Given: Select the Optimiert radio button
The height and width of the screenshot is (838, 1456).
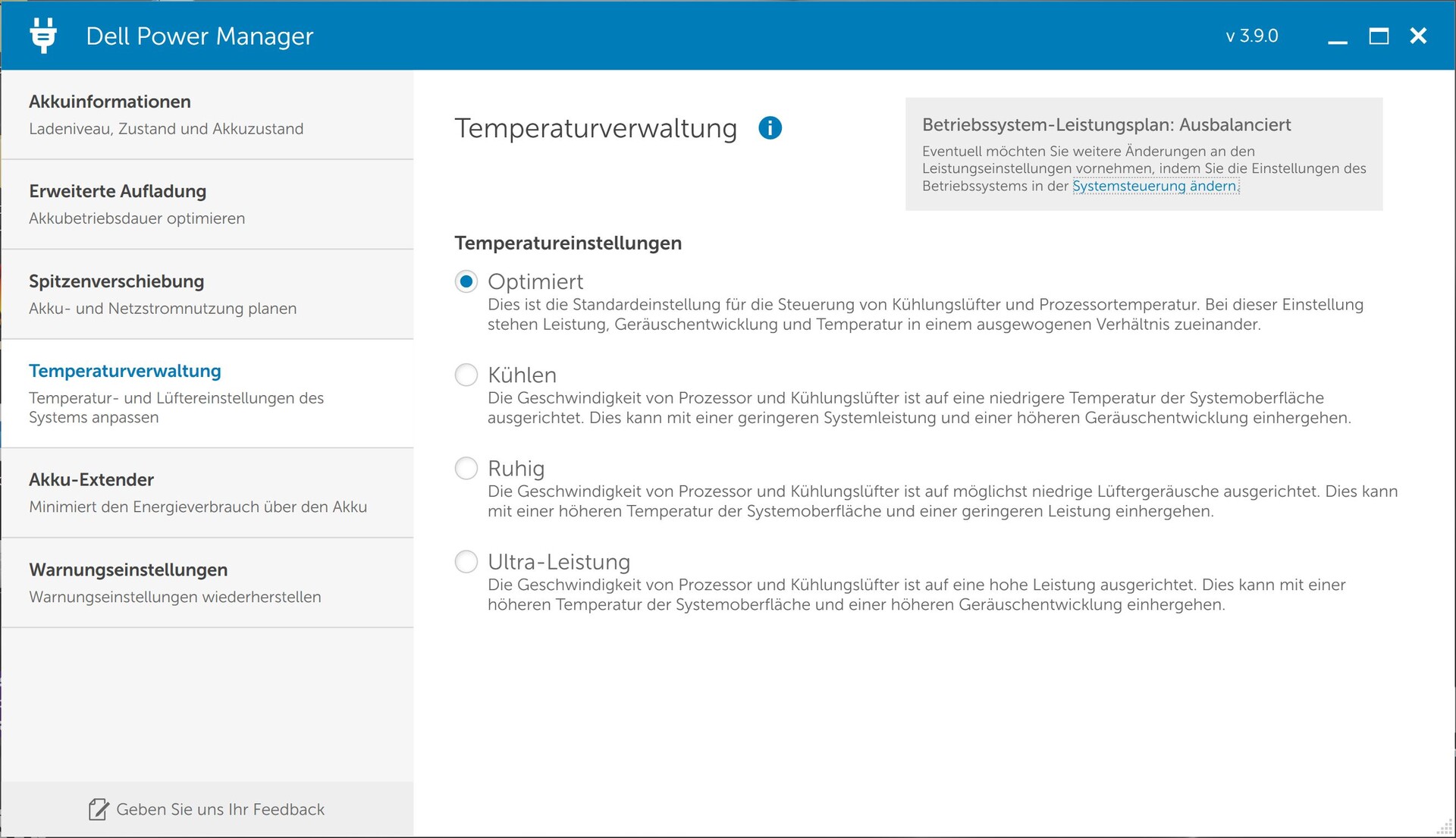Looking at the screenshot, I should 466,281.
